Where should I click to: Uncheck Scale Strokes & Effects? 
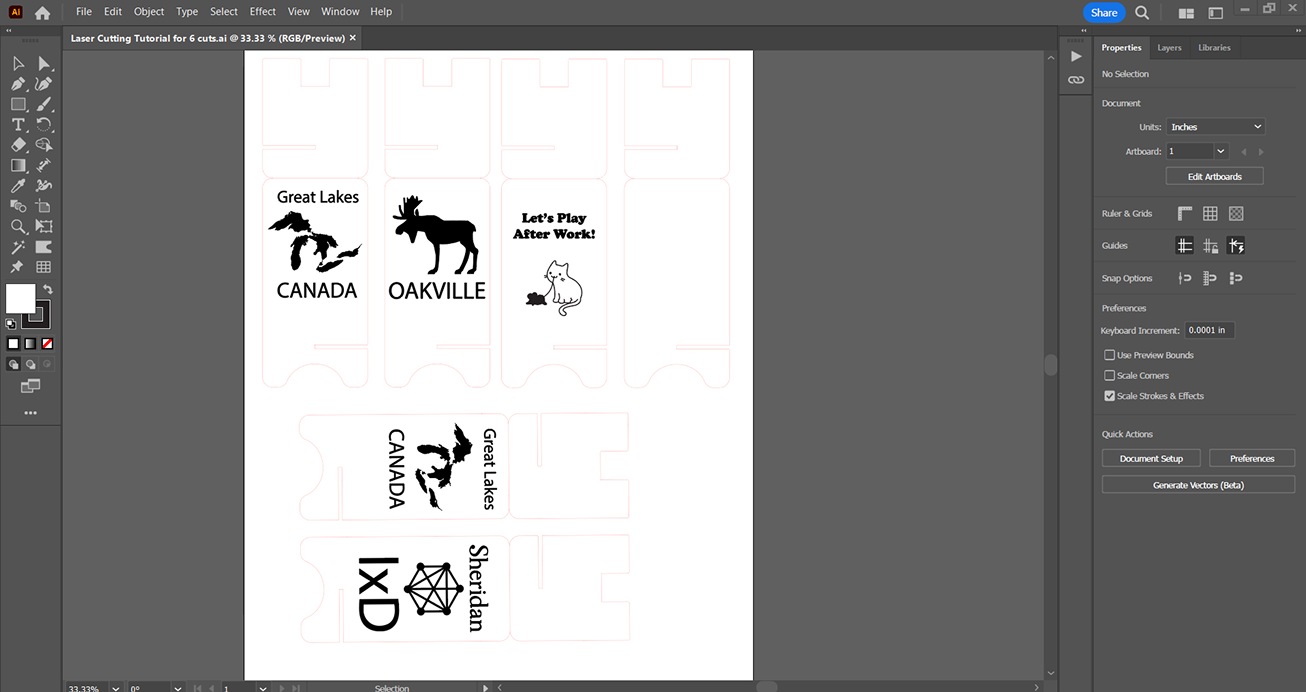(1109, 396)
